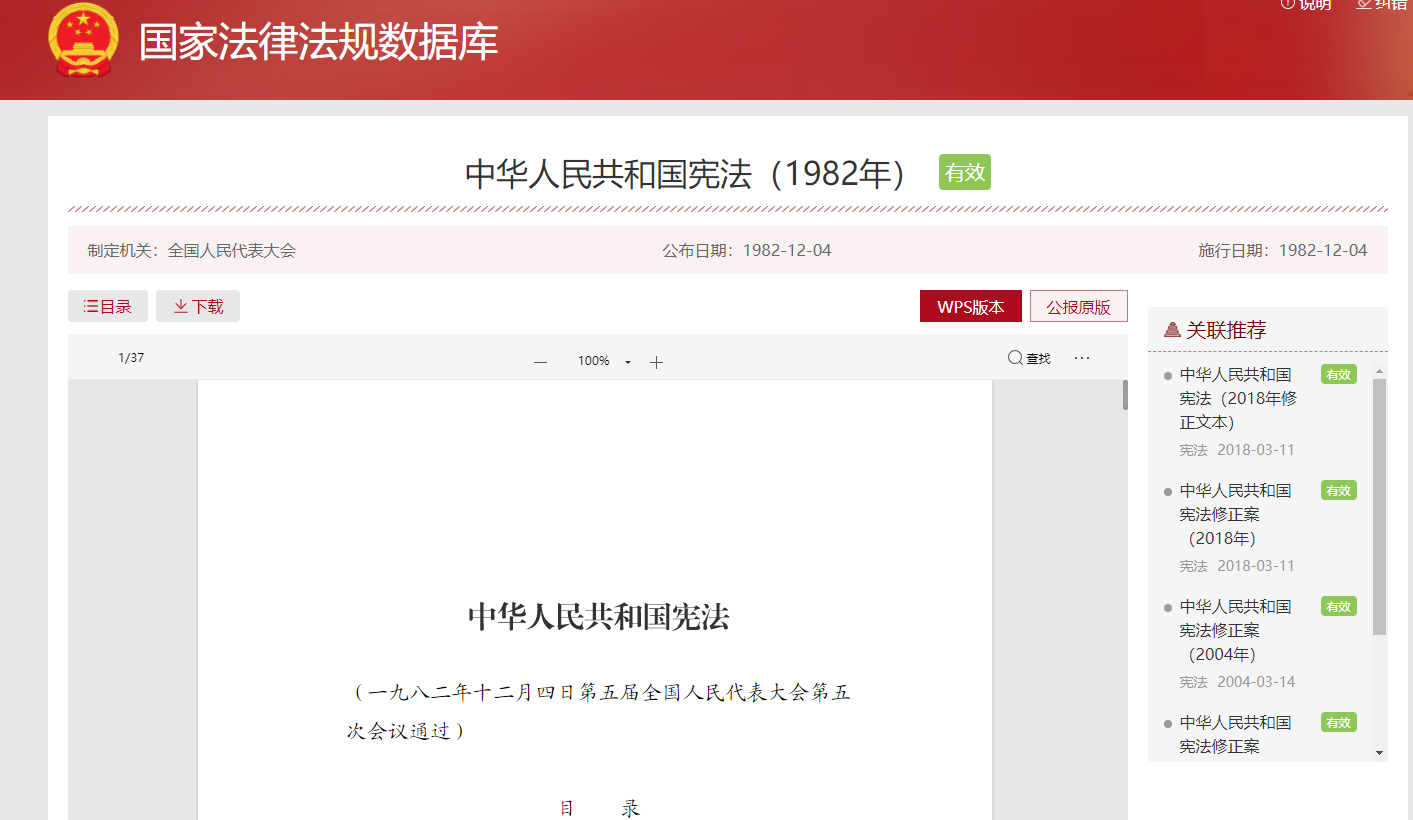Click the 国家法律法规数据库 site title
The width and height of the screenshot is (1413, 820).
(318, 42)
